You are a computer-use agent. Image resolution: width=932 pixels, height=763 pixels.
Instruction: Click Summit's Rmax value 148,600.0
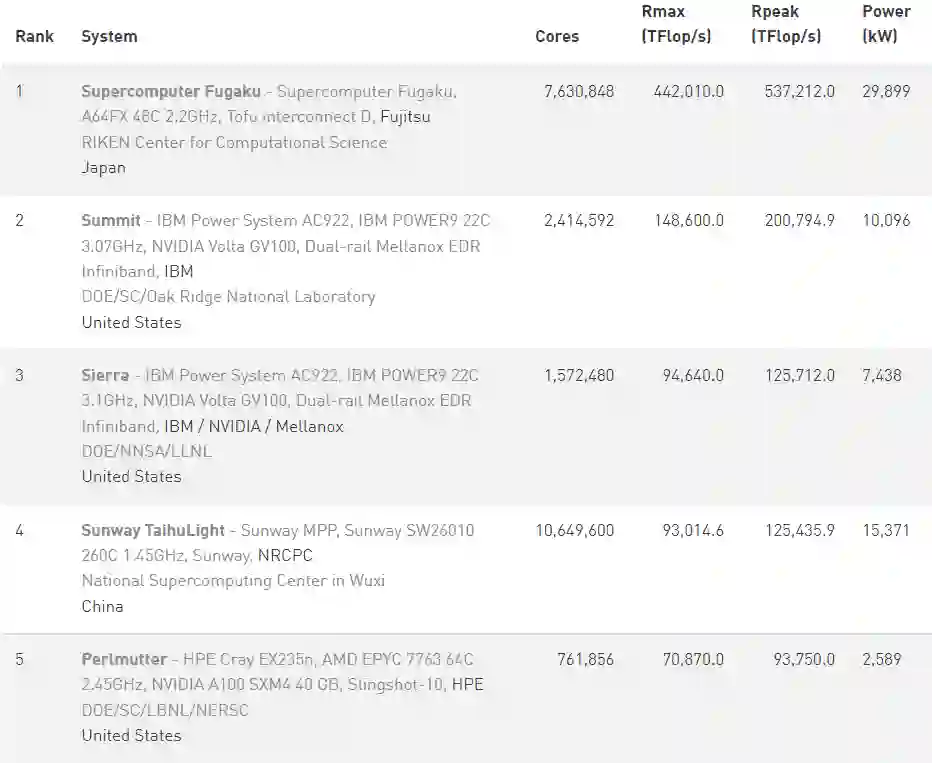click(689, 220)
